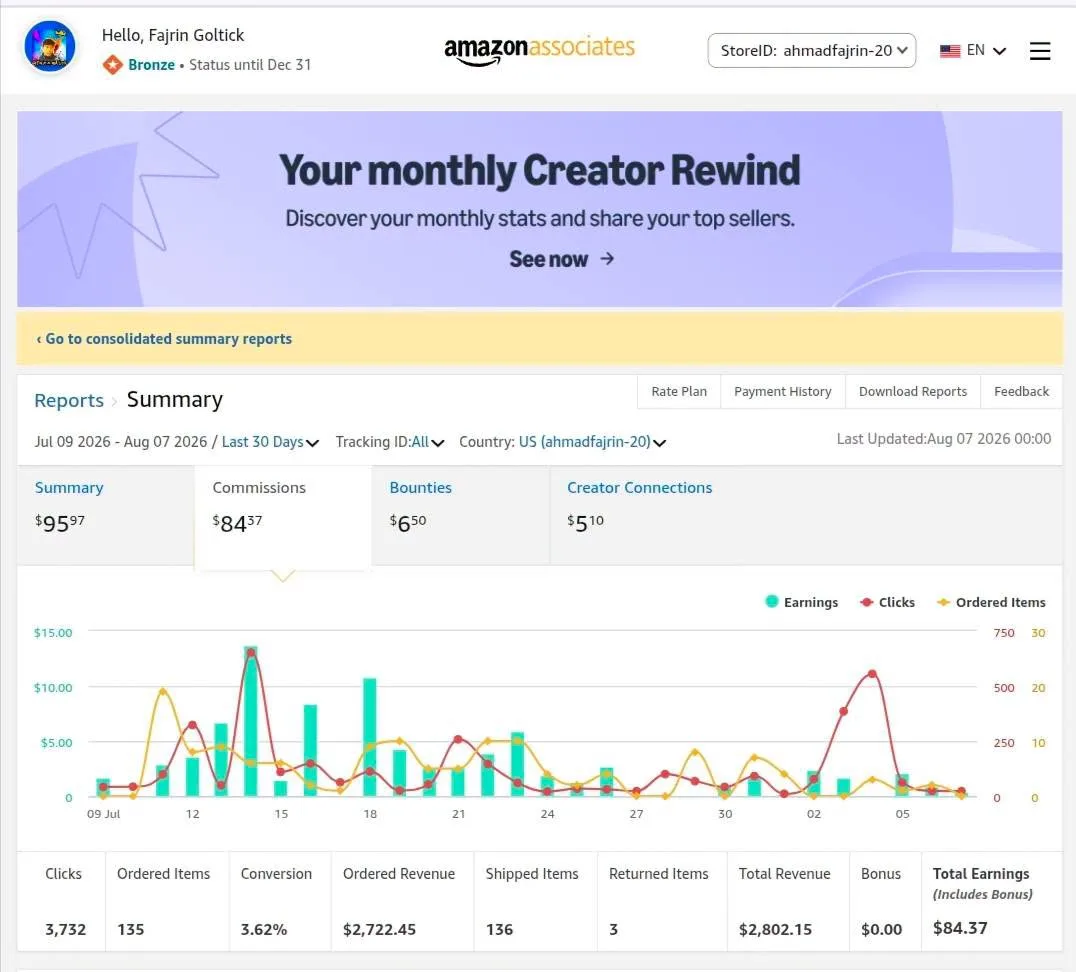Click the 09 Jul x-axis label
Screen dimensions: 1076x972
point(104,814)
